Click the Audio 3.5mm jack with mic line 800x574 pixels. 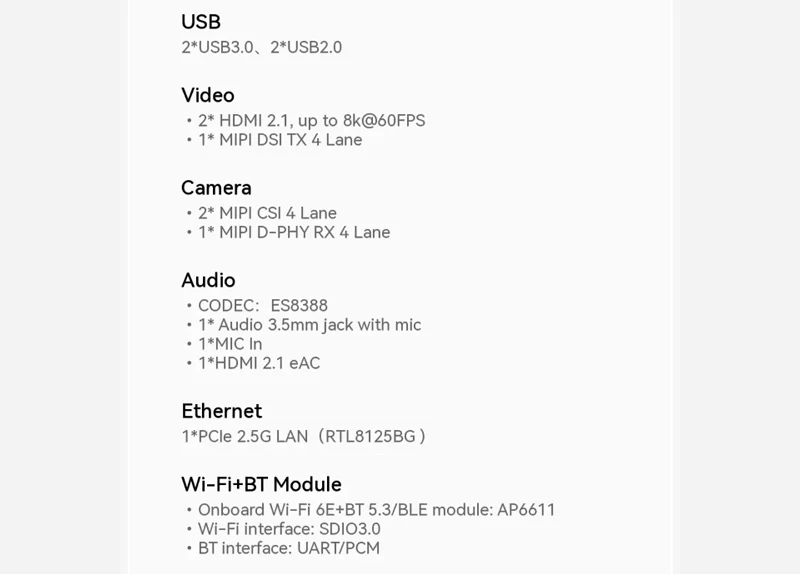309,325
